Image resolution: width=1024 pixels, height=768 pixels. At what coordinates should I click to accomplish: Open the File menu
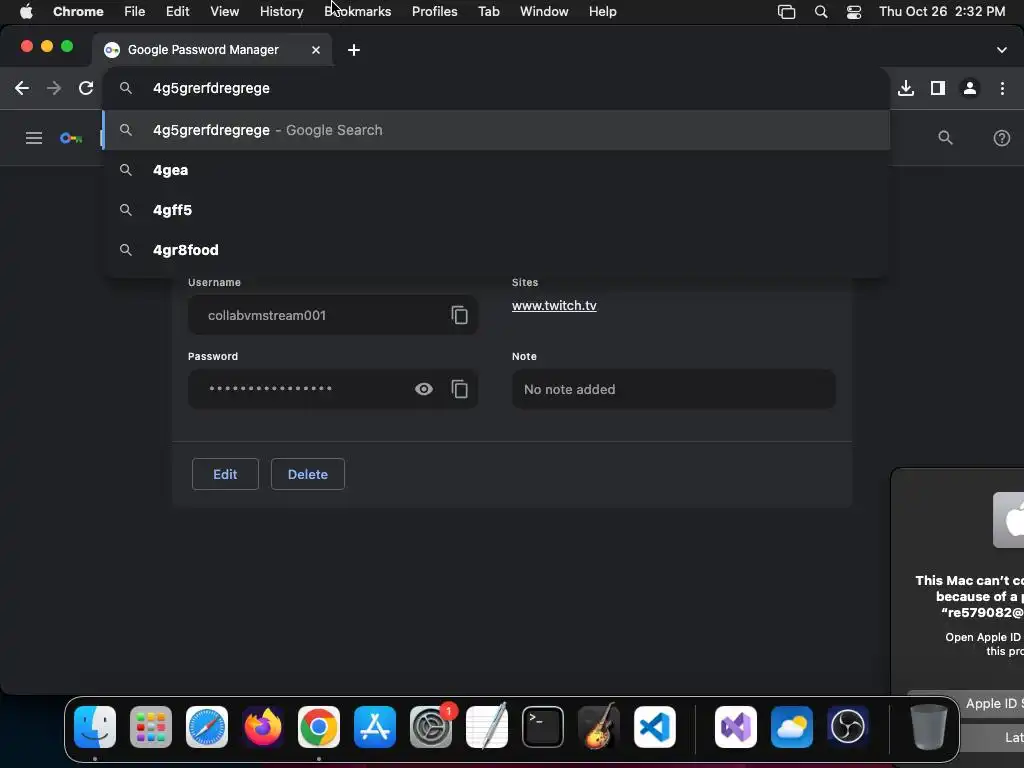(135, 11)
